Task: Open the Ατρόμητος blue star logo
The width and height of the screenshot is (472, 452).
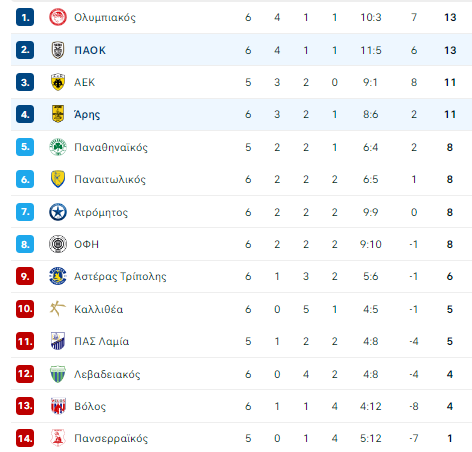Action: point(58,212)
